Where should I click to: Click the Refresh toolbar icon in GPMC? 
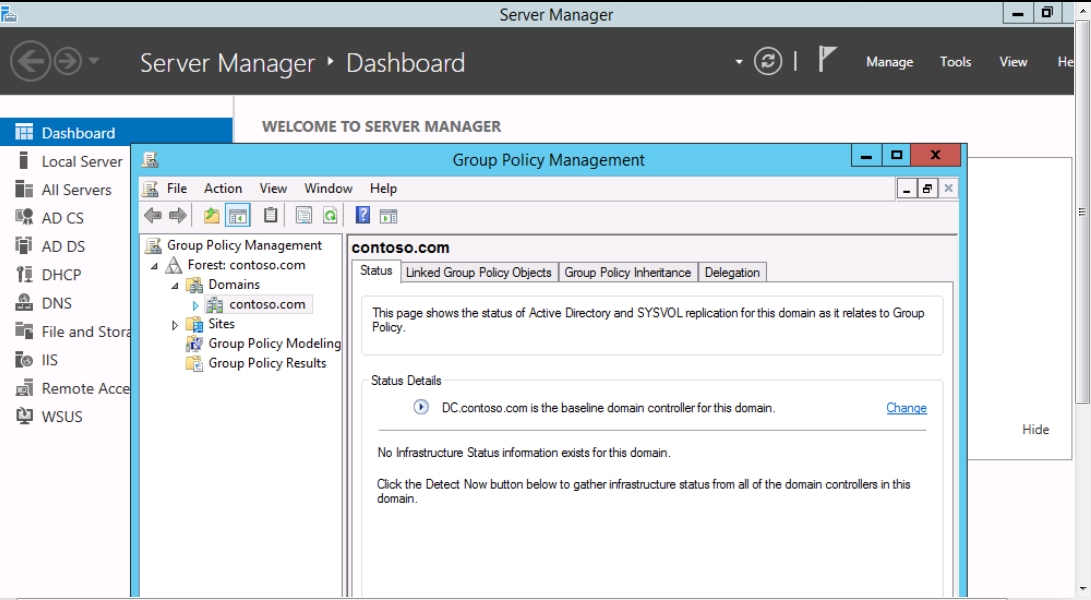[x=330, y=215]
